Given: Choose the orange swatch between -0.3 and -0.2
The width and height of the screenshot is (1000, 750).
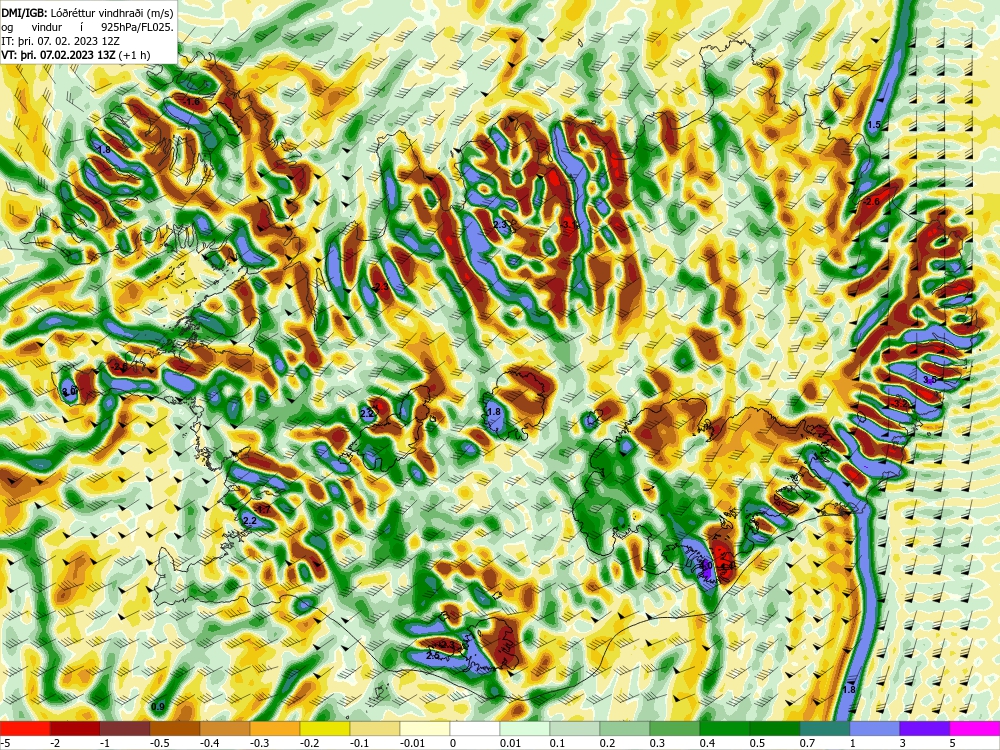Looking at the screenshot, I should tap(275, 728).
